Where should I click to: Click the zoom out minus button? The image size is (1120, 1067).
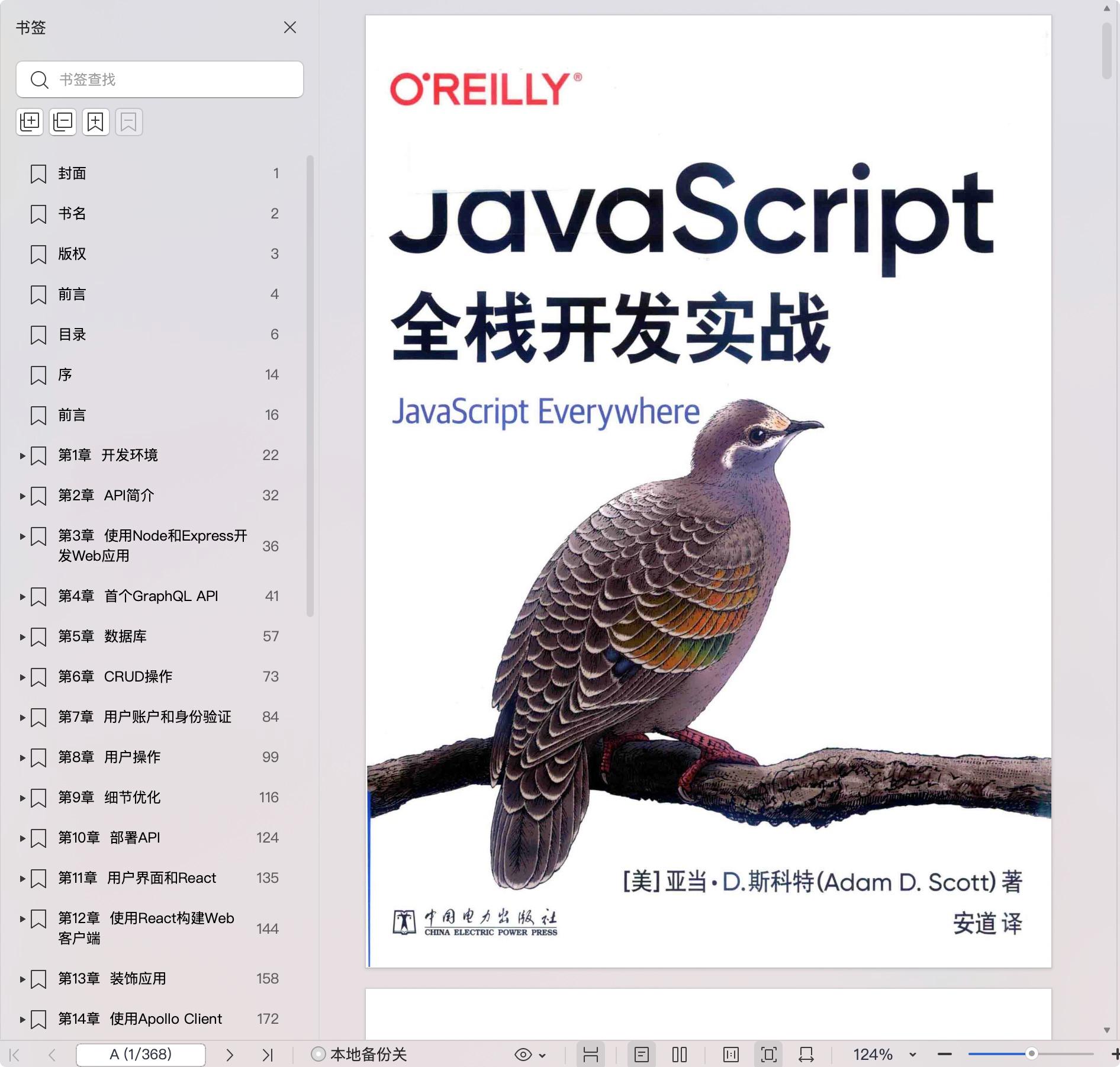click(x=945, y=1055)
